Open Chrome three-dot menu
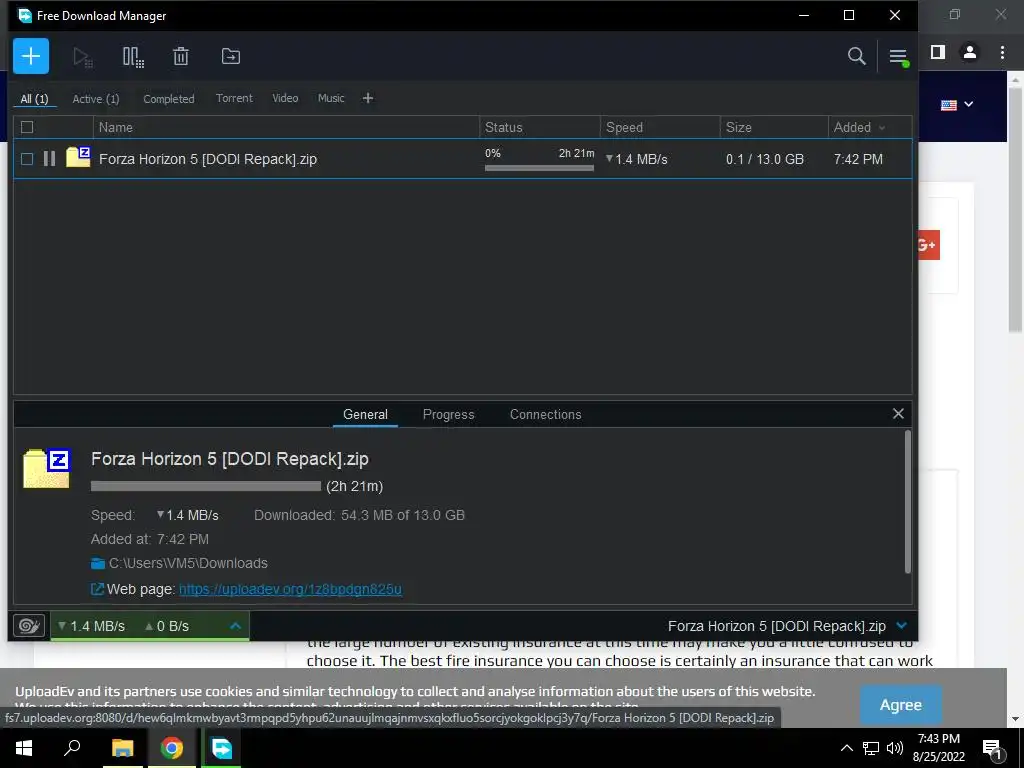This screenshot has height=768, width=1024. [1002, 52]
